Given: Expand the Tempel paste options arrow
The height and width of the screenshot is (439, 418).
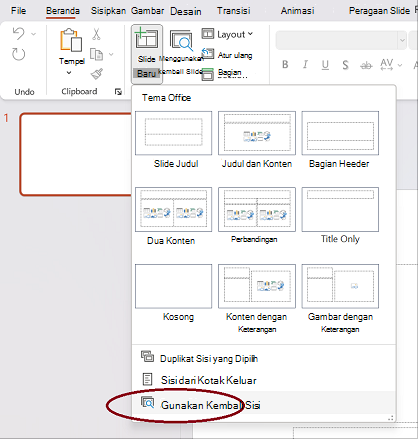Looking at the screenshot, I should click(69, 73).
